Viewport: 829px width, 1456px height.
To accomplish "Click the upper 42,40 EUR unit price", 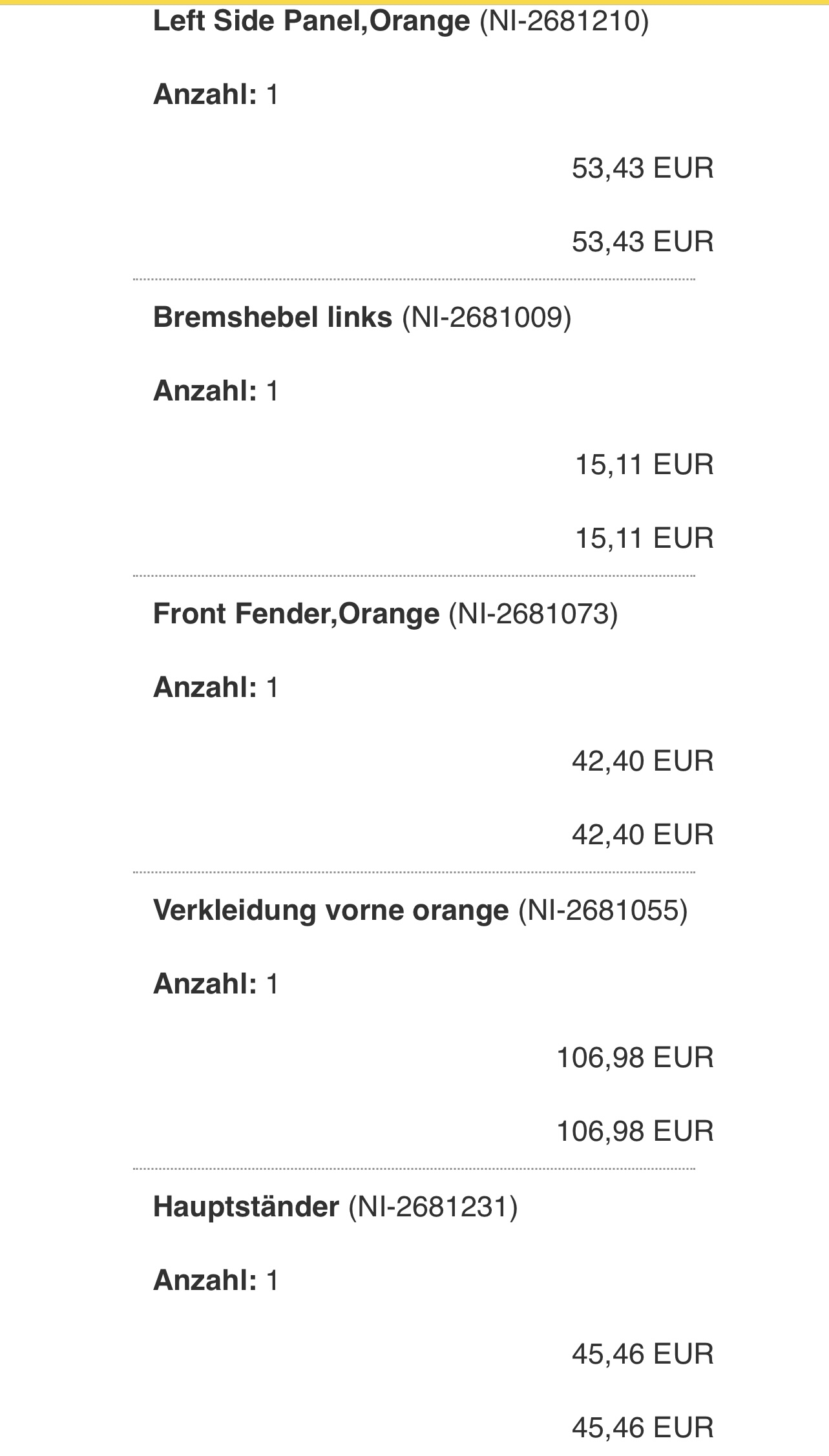I will (642, 761).
